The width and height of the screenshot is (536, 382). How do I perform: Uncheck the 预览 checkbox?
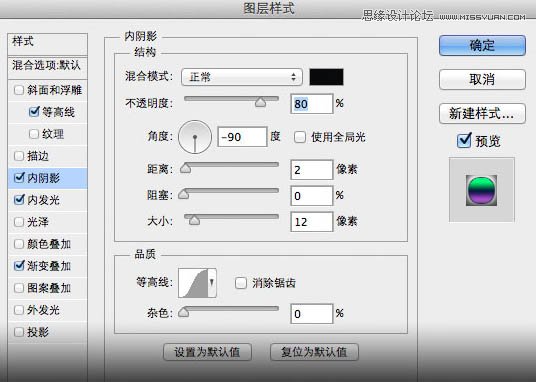464,140
